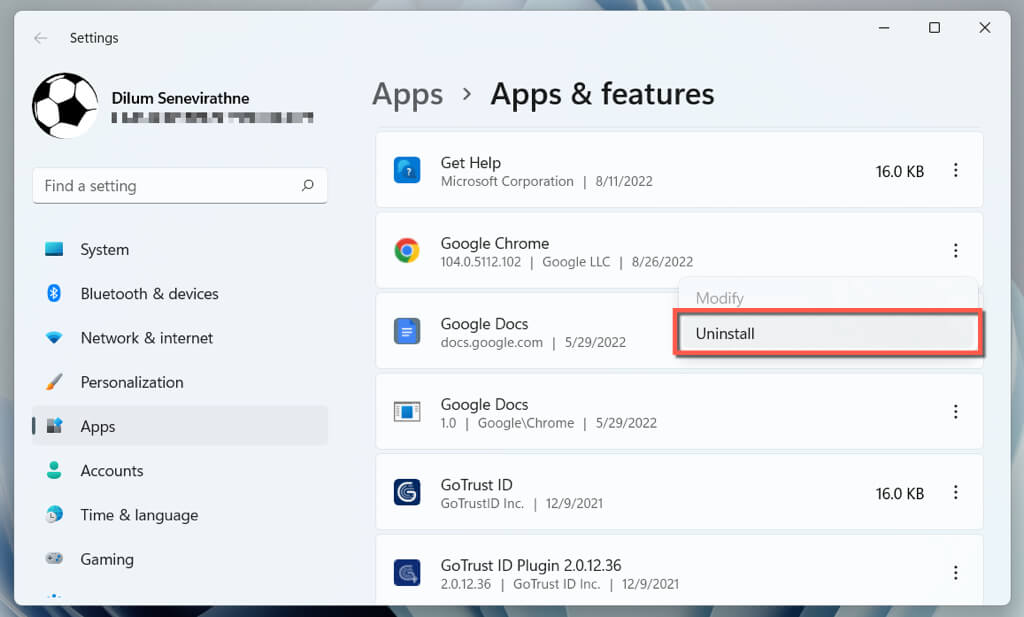Click the Get Help app icon
Image resolution: width=1024 pixels, height=617 pixels.
pyautogui.click(x=407, y=170)
